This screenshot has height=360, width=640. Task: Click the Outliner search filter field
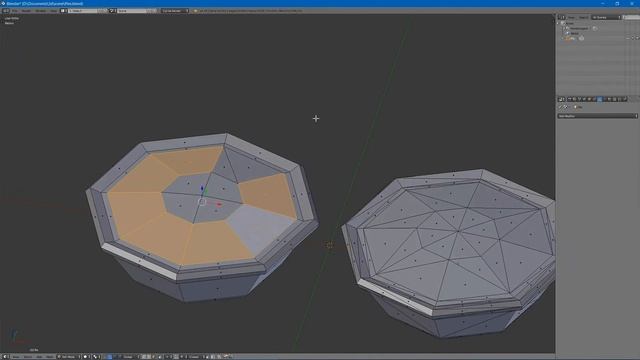point(631,18)
